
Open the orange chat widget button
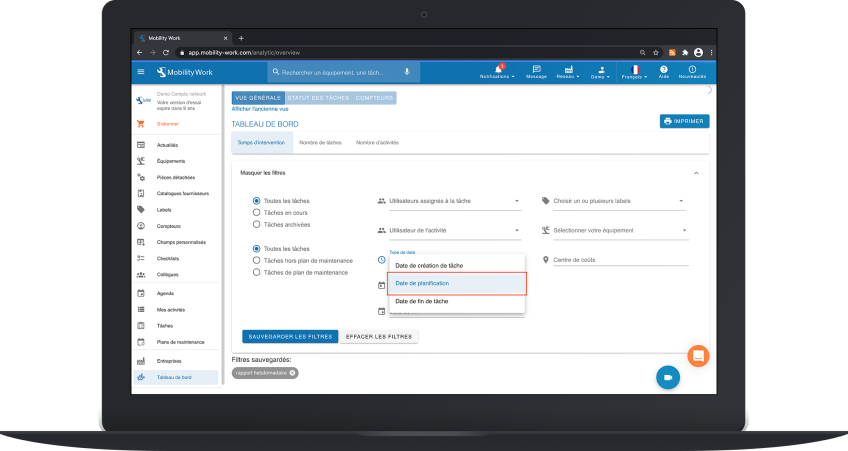[x=698, y=356]
